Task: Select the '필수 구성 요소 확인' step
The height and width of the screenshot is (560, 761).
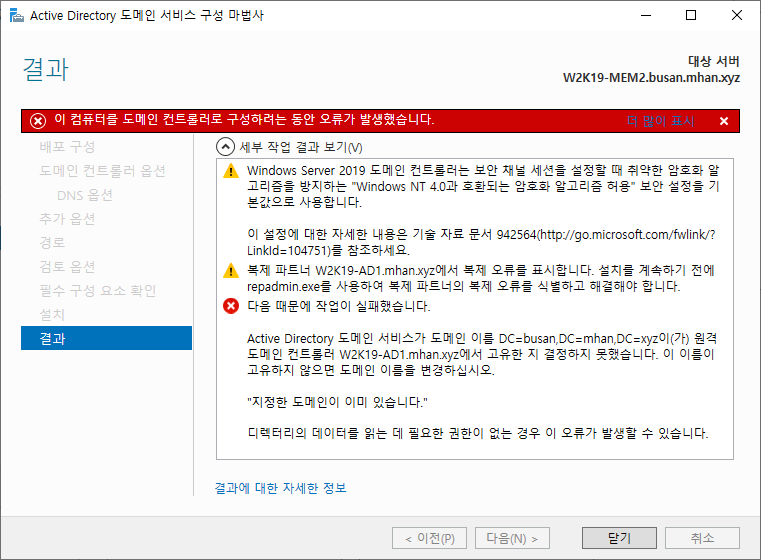Action: (98, 291)
